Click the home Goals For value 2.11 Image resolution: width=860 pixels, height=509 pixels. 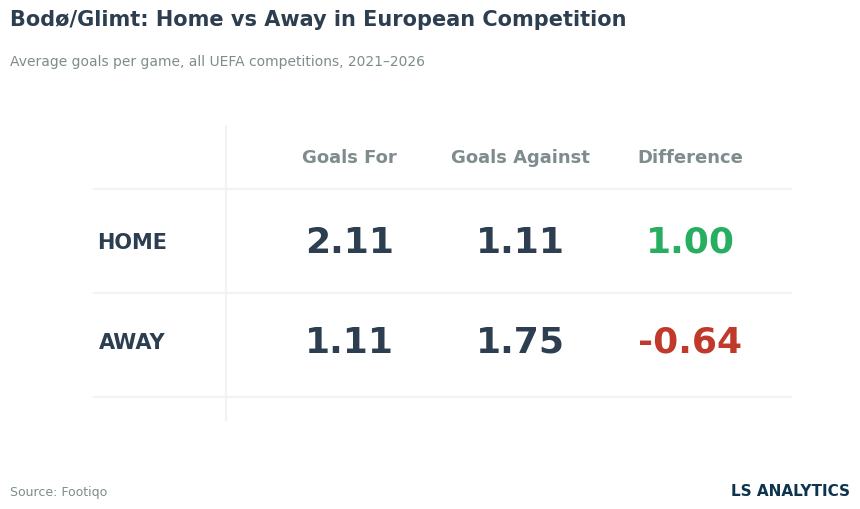tap(349, 241)
